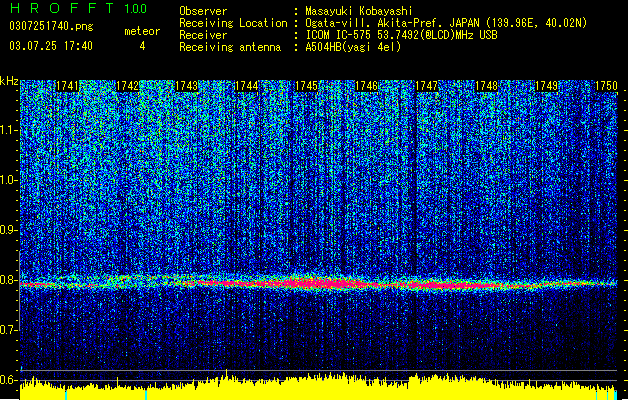This screenshot has width=629, height=400.
Task: Click the 1747 time marker
Action: 426,86
